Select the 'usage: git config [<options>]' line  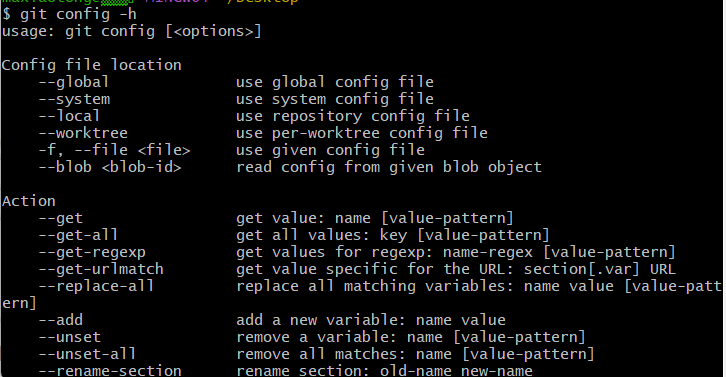pyautogui.click(x=132, y=31)
